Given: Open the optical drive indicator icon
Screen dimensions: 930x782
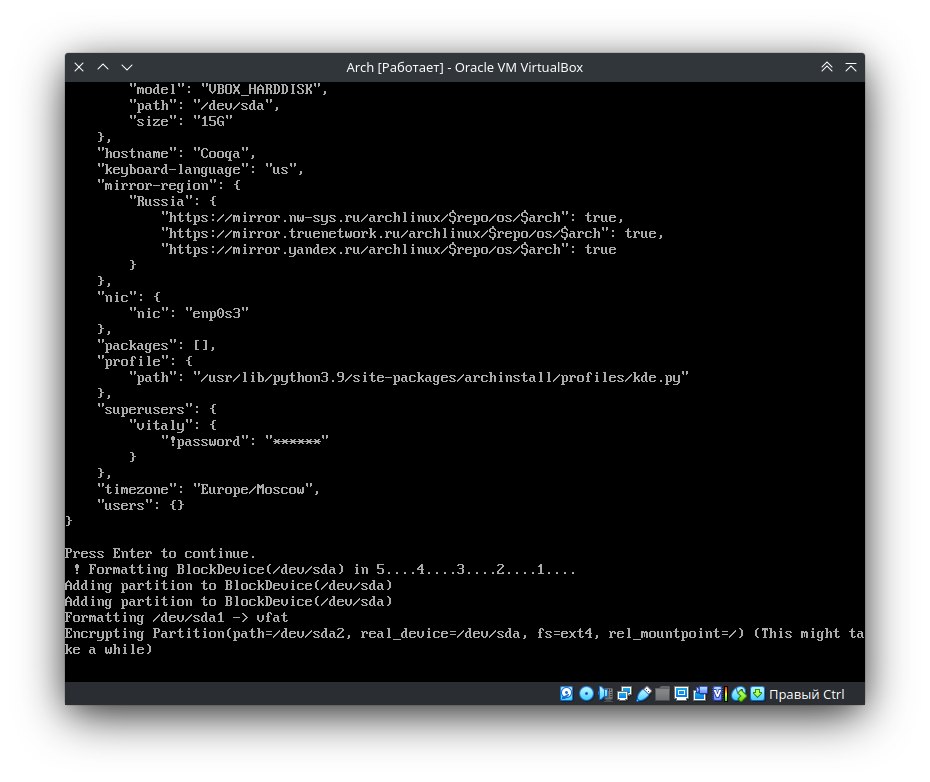Looking at the screenshot, I should (x=586, y=693).
